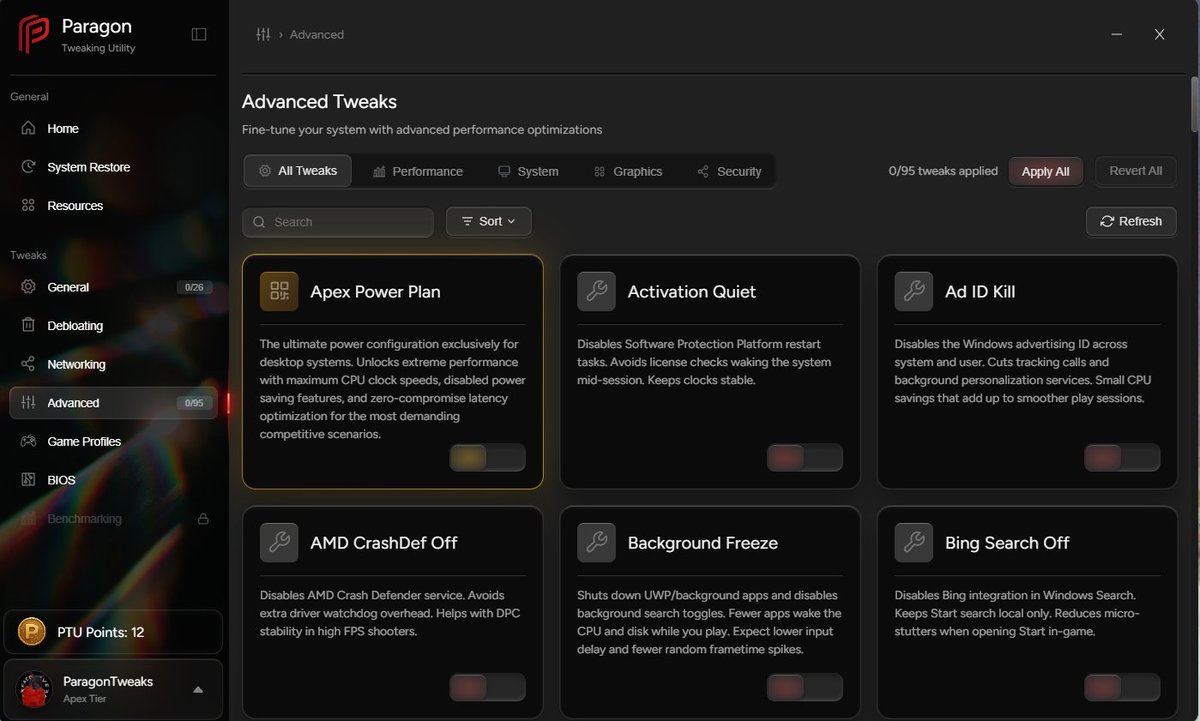Screen dimensions: 1200x721
Task: Open General tweaks in sidebar
Action: [114, 287]
